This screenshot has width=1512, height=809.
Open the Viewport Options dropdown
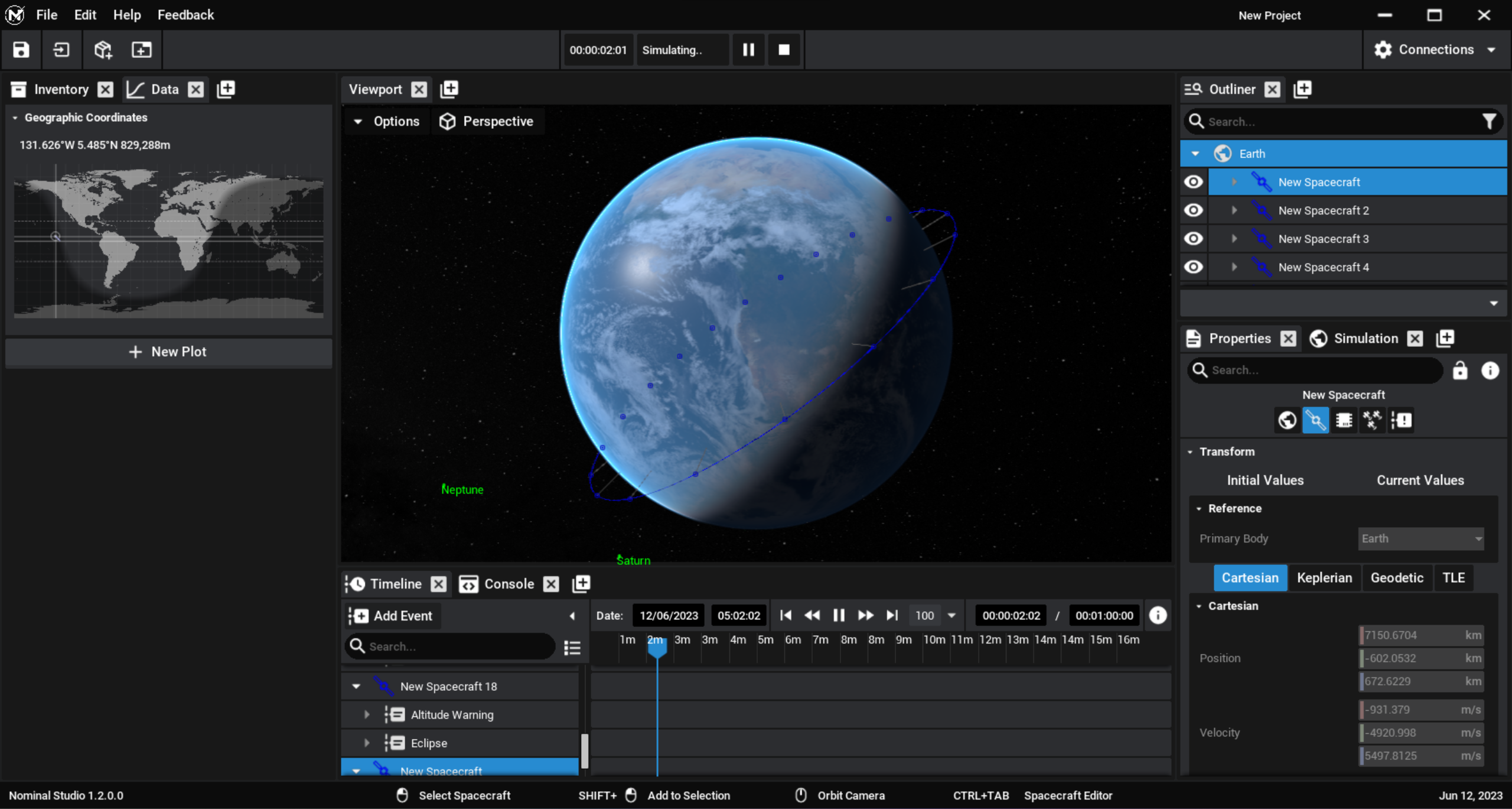[x=387, y=121]
